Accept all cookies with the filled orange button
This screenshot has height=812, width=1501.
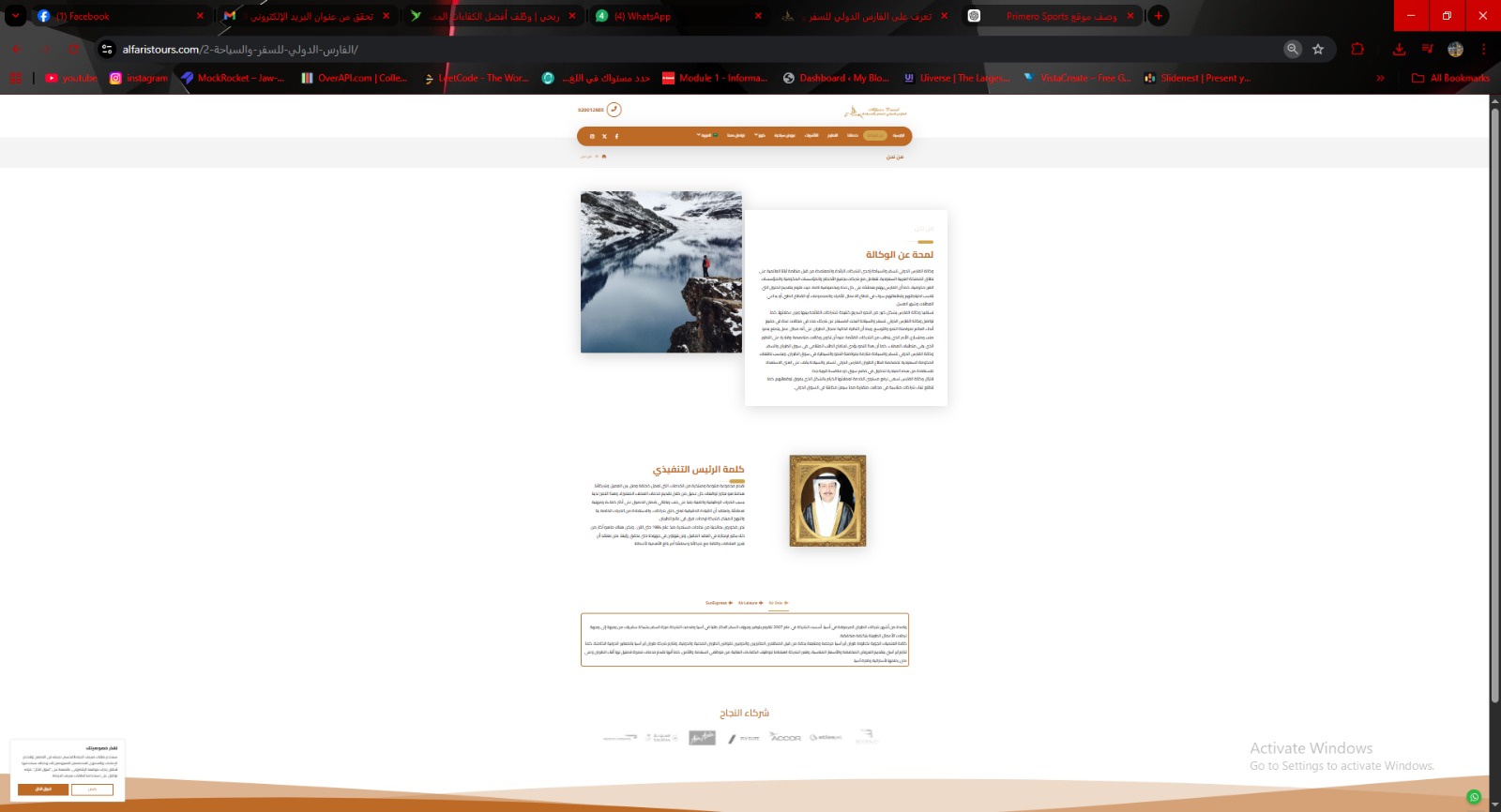(43, 789)
